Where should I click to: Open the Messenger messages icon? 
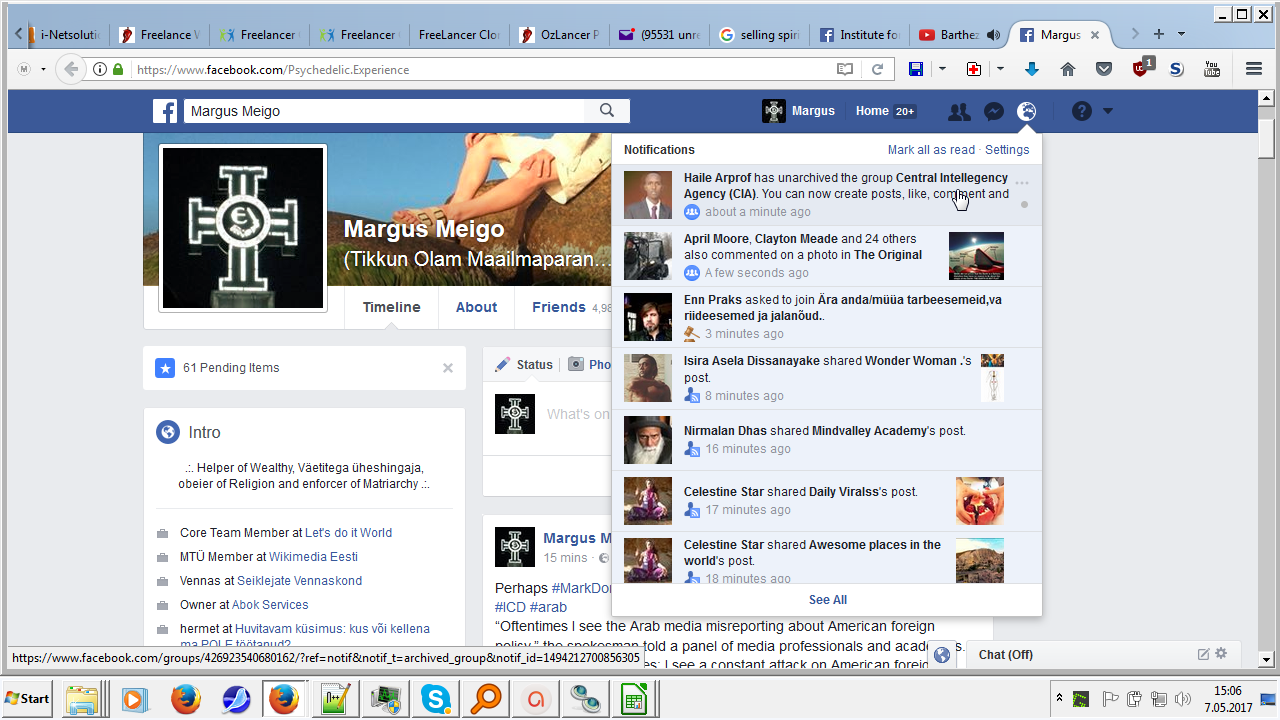tap(993, 112)
